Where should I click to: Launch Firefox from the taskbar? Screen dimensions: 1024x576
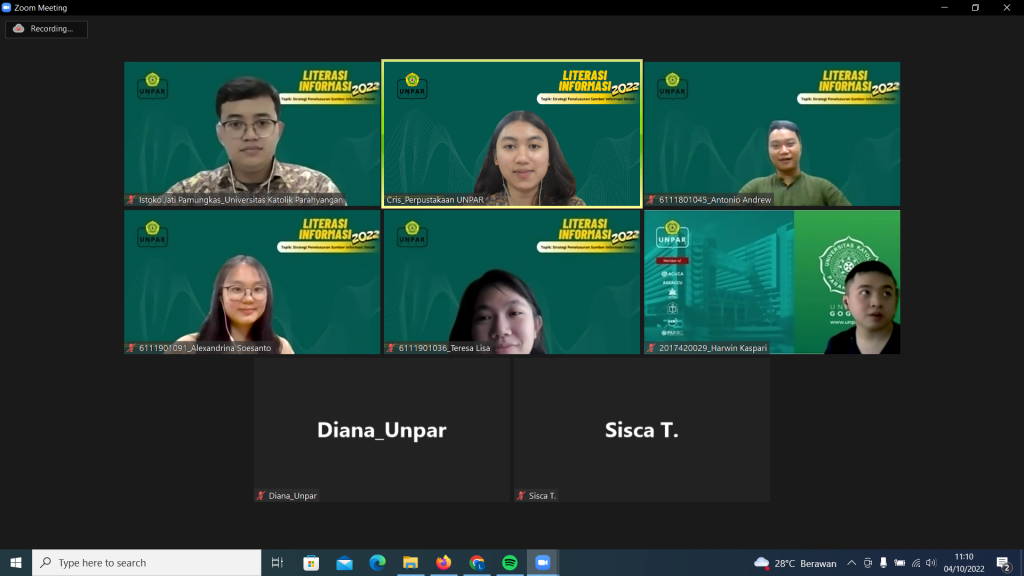443,563
